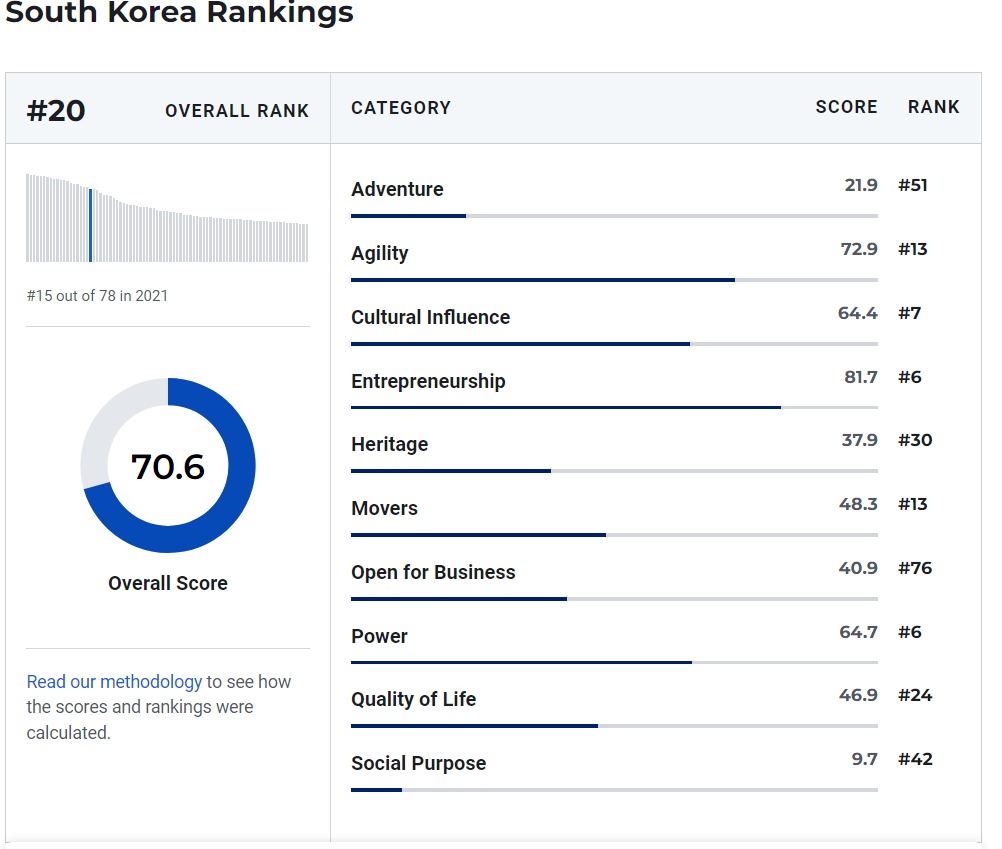Click the CATEGORY column header
Viewport: 1002px width, 849px height.
click(401, 108)
